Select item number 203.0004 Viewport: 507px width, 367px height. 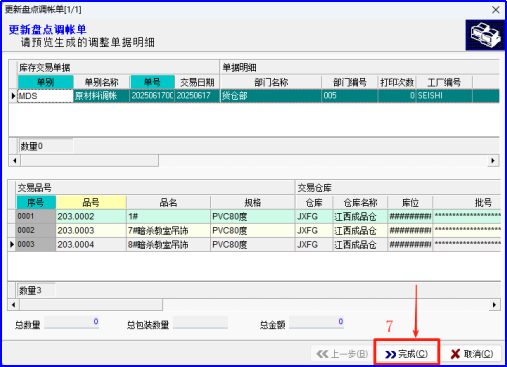click(91, 244)
